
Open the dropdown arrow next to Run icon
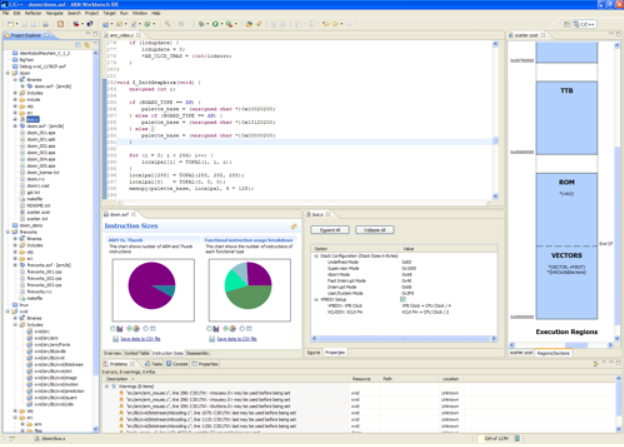click(x=222, y=24)
